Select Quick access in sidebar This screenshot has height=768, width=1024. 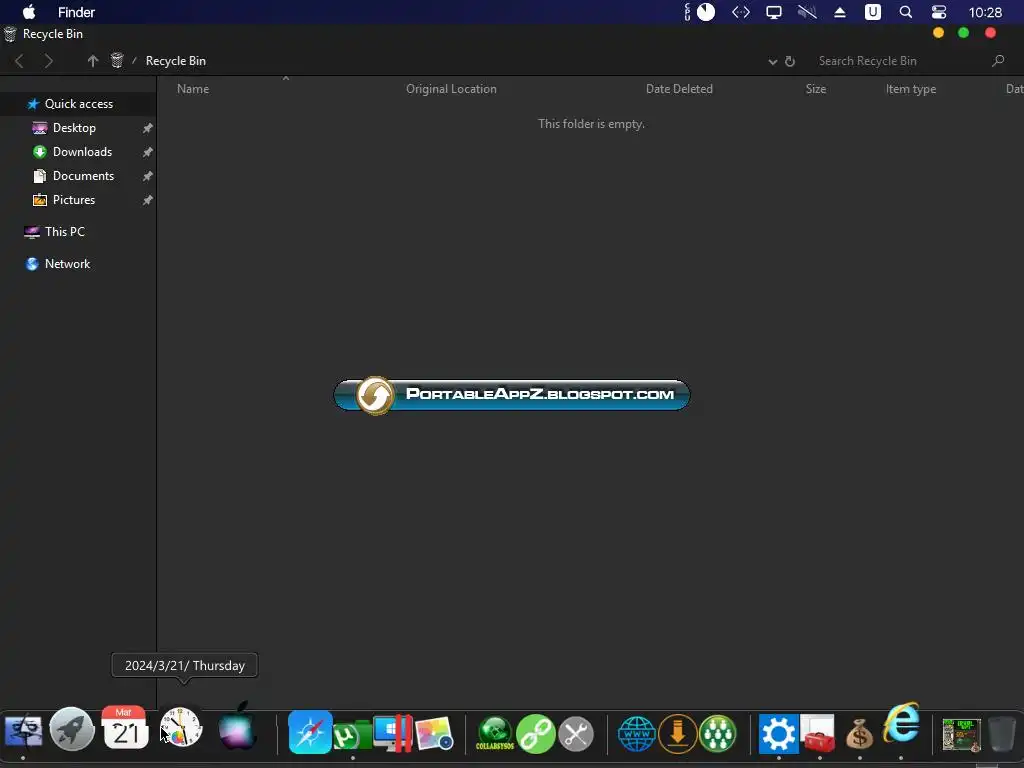[x=78, y=104]
